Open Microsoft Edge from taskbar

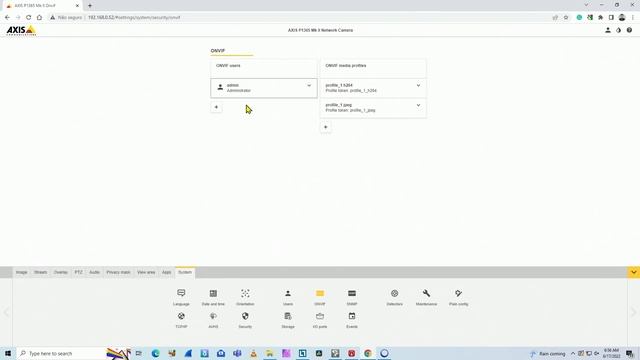[156, 353]
